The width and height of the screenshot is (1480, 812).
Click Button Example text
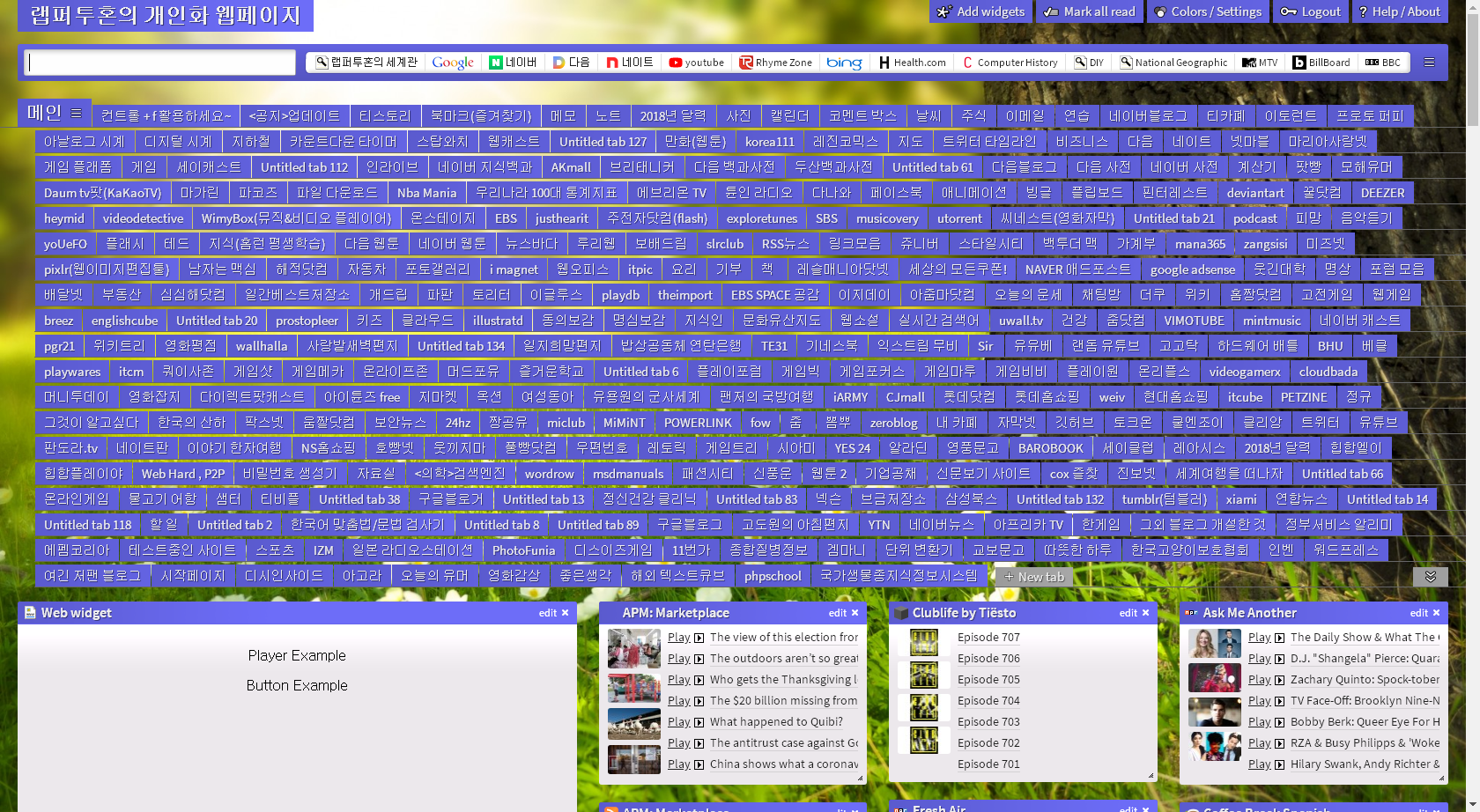click(297, 685)
